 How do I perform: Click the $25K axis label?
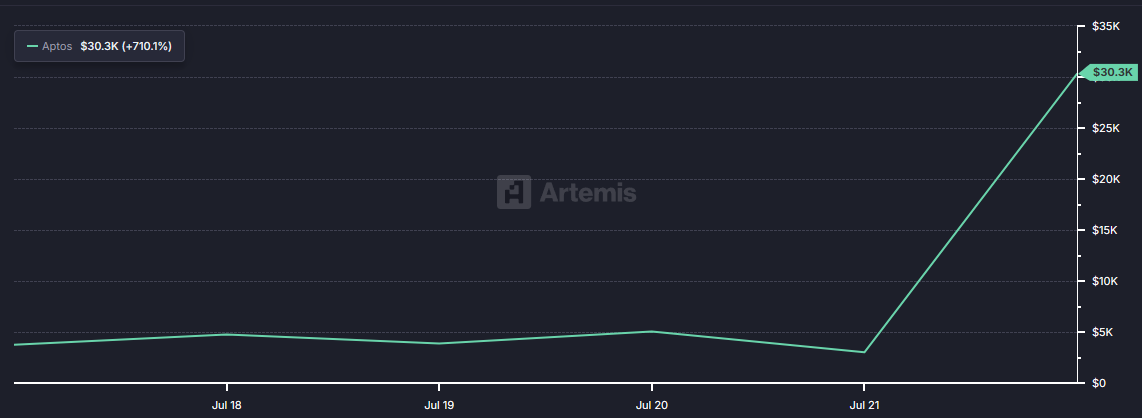point(1106,128)
